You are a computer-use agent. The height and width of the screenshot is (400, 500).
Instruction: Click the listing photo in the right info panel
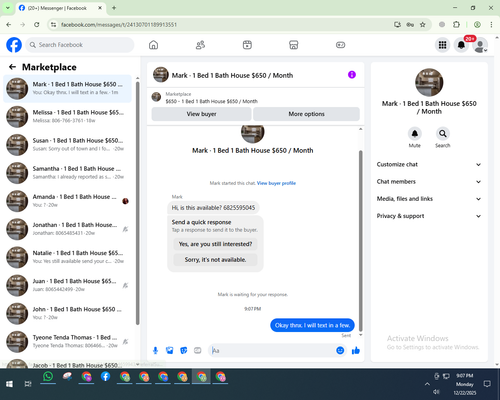click(429, 82)
